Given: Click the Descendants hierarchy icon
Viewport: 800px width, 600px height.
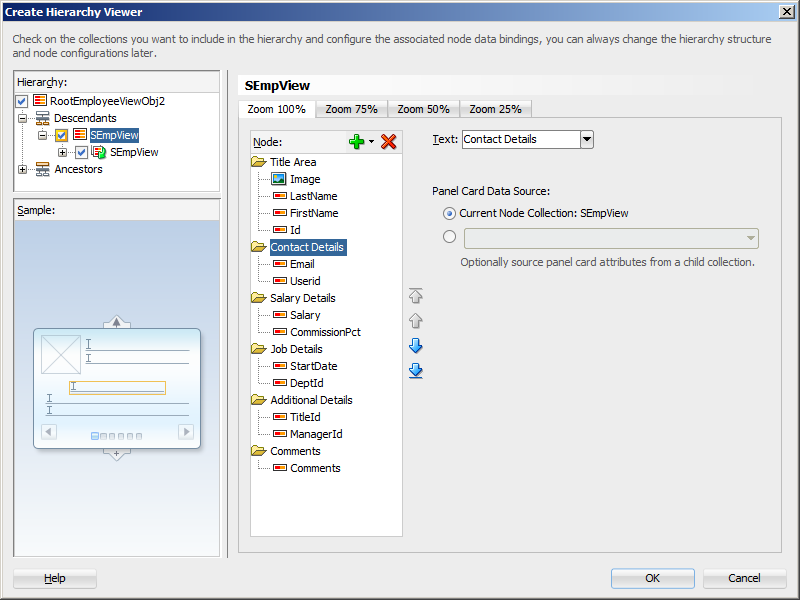Looking at the screenshot, I should [x=43, y=118].
